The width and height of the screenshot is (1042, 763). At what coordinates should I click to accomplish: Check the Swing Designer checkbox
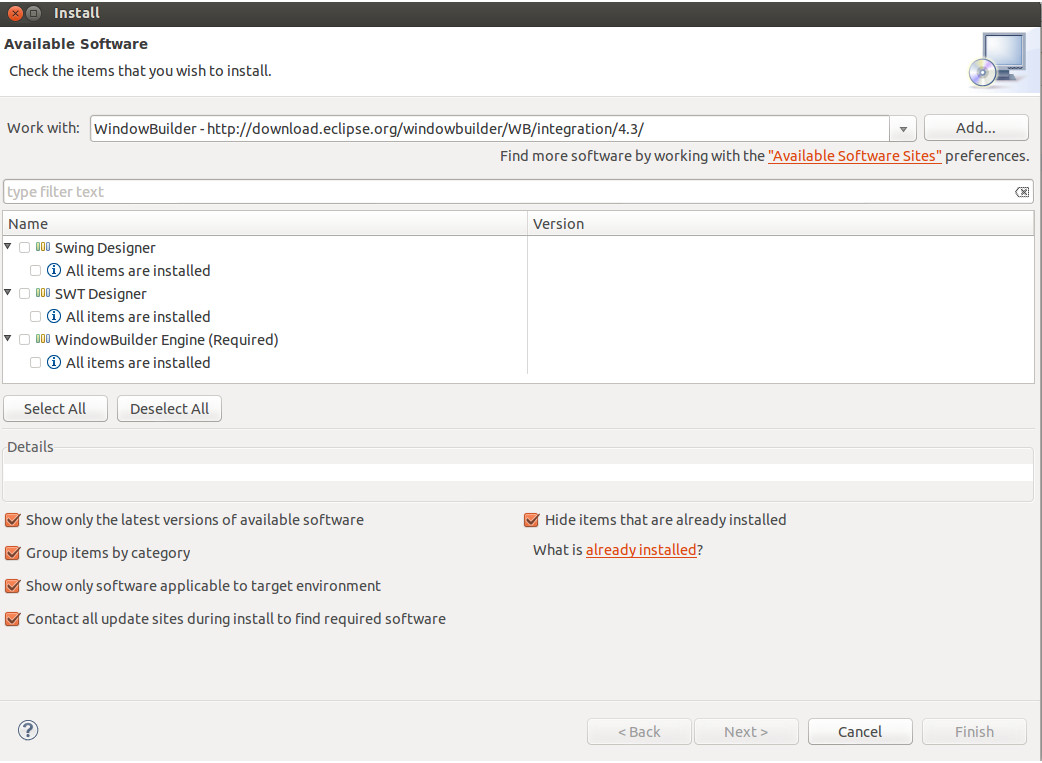pos(25,248)
